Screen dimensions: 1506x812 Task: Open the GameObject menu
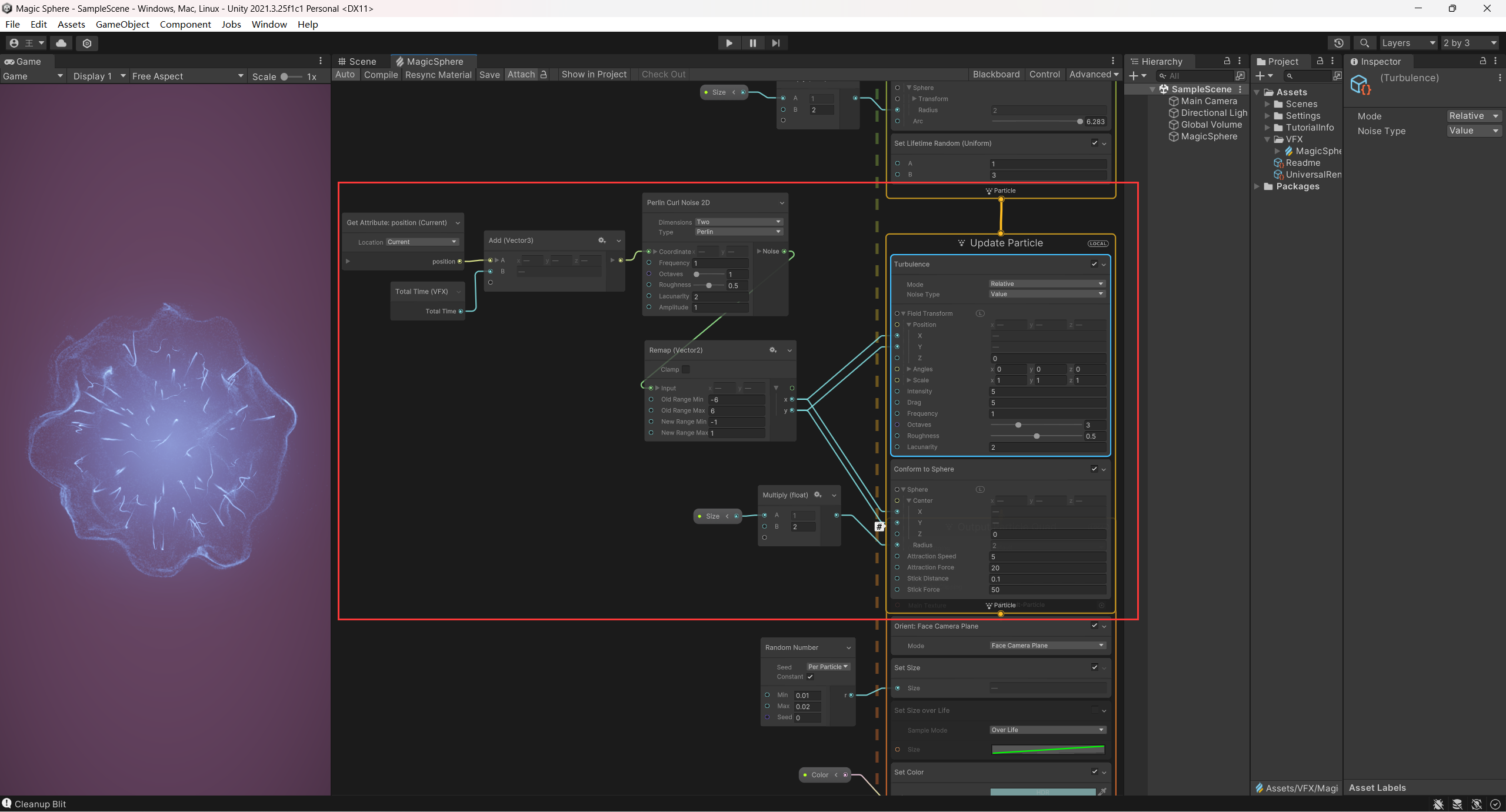coord(122,24)
